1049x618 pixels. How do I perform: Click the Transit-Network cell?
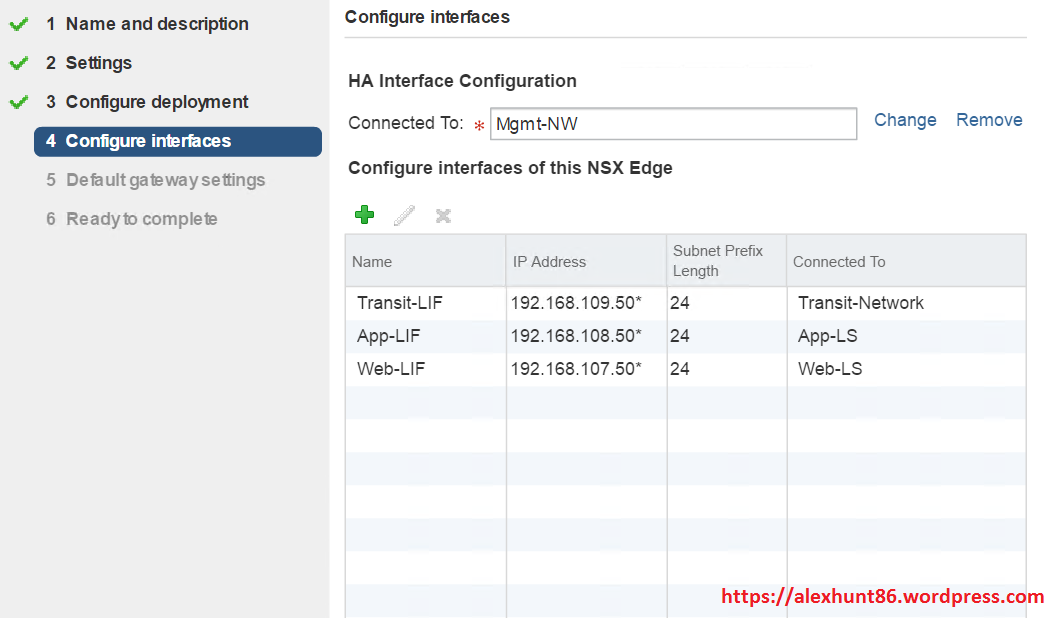coord(861,303)
